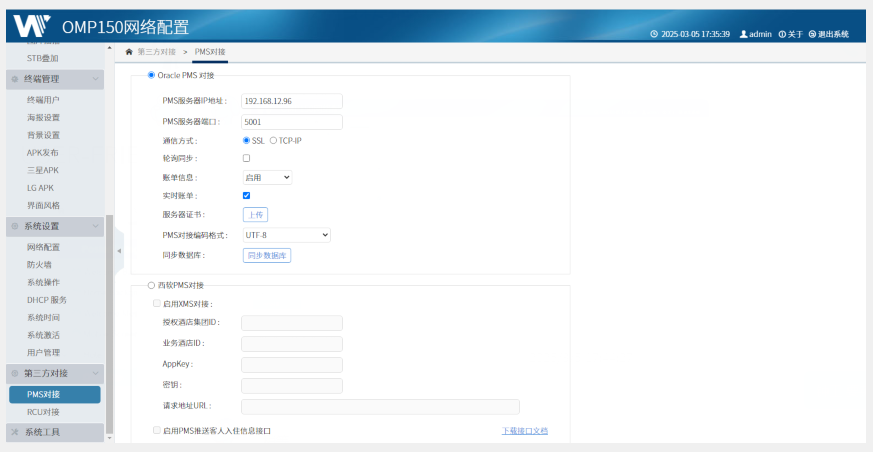Click the gear icon beside 系统设置

click(15, 226)
